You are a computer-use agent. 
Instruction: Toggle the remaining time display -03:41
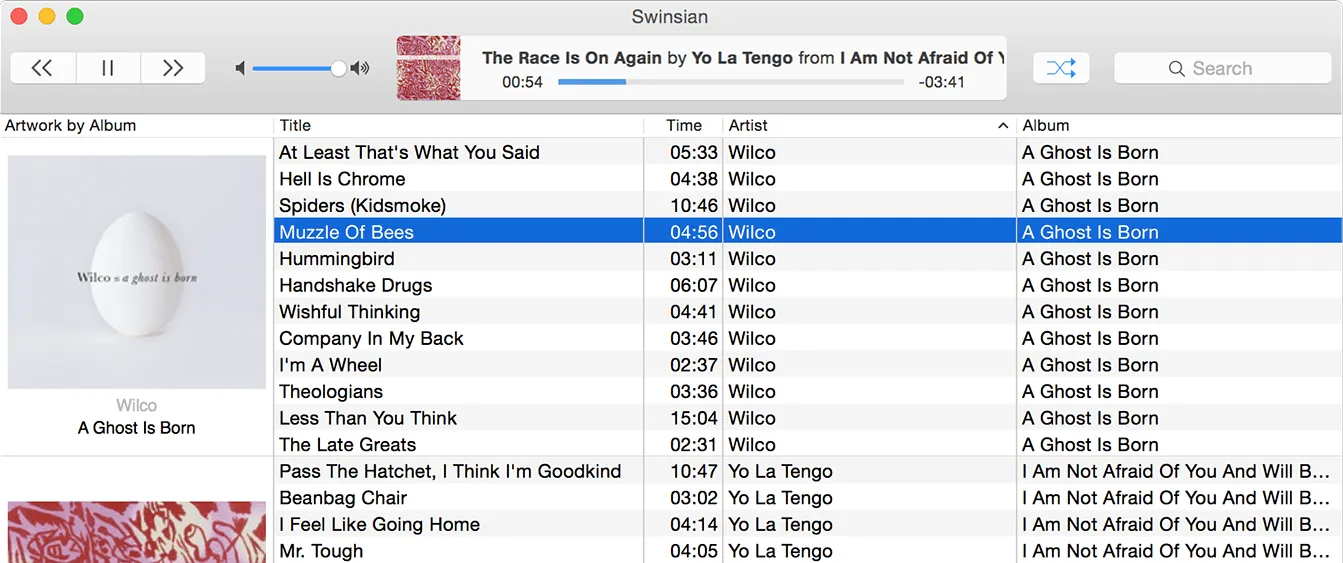click(942, 82)
